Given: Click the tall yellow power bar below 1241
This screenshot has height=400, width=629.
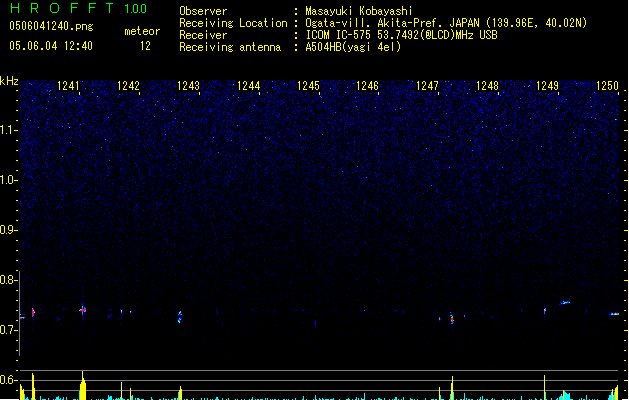Looking at the screenshot, I should 83,386.
